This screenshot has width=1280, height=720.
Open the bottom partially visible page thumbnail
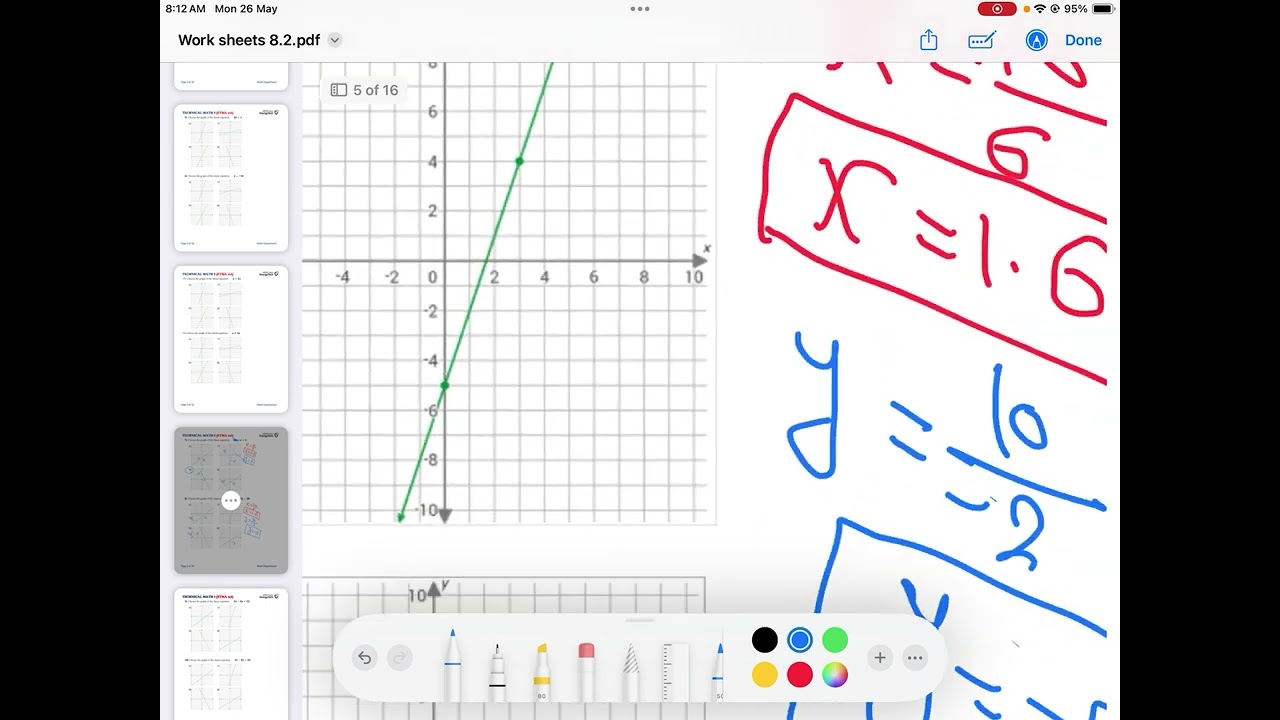click(x=231, y=654)
